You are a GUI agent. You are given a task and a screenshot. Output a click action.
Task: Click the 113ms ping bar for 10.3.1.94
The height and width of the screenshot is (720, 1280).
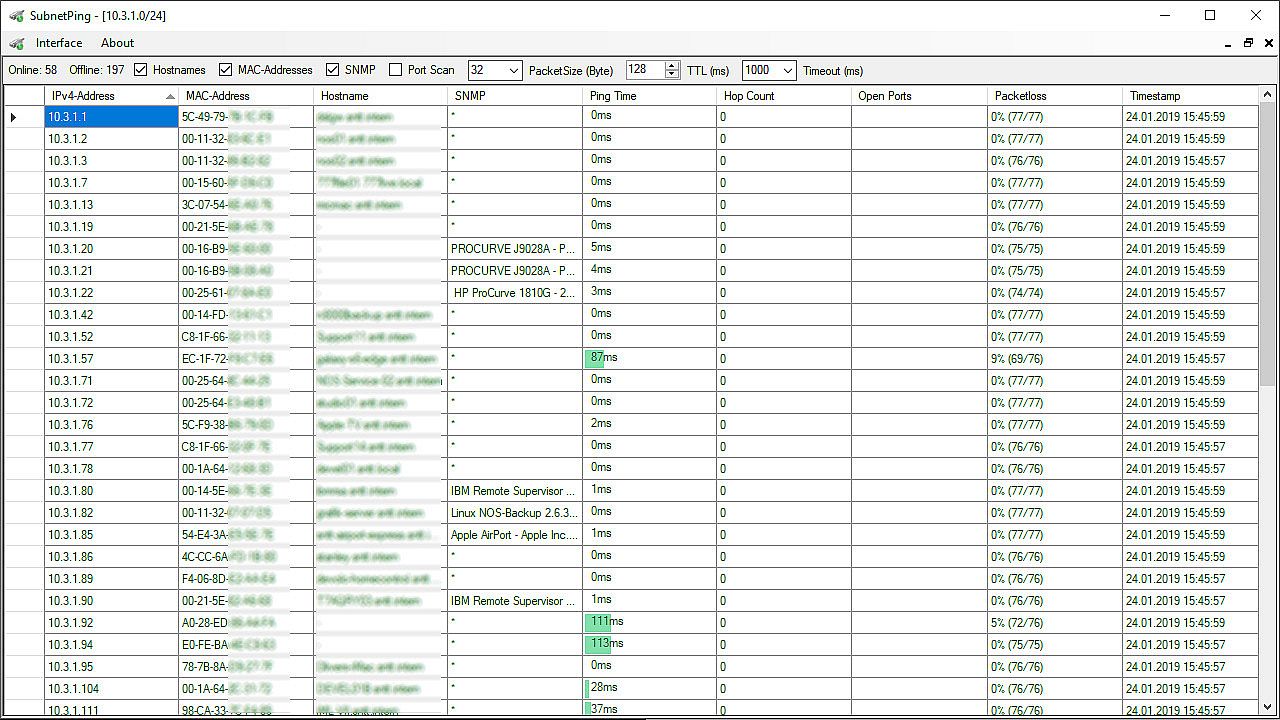tap(598, 645)
